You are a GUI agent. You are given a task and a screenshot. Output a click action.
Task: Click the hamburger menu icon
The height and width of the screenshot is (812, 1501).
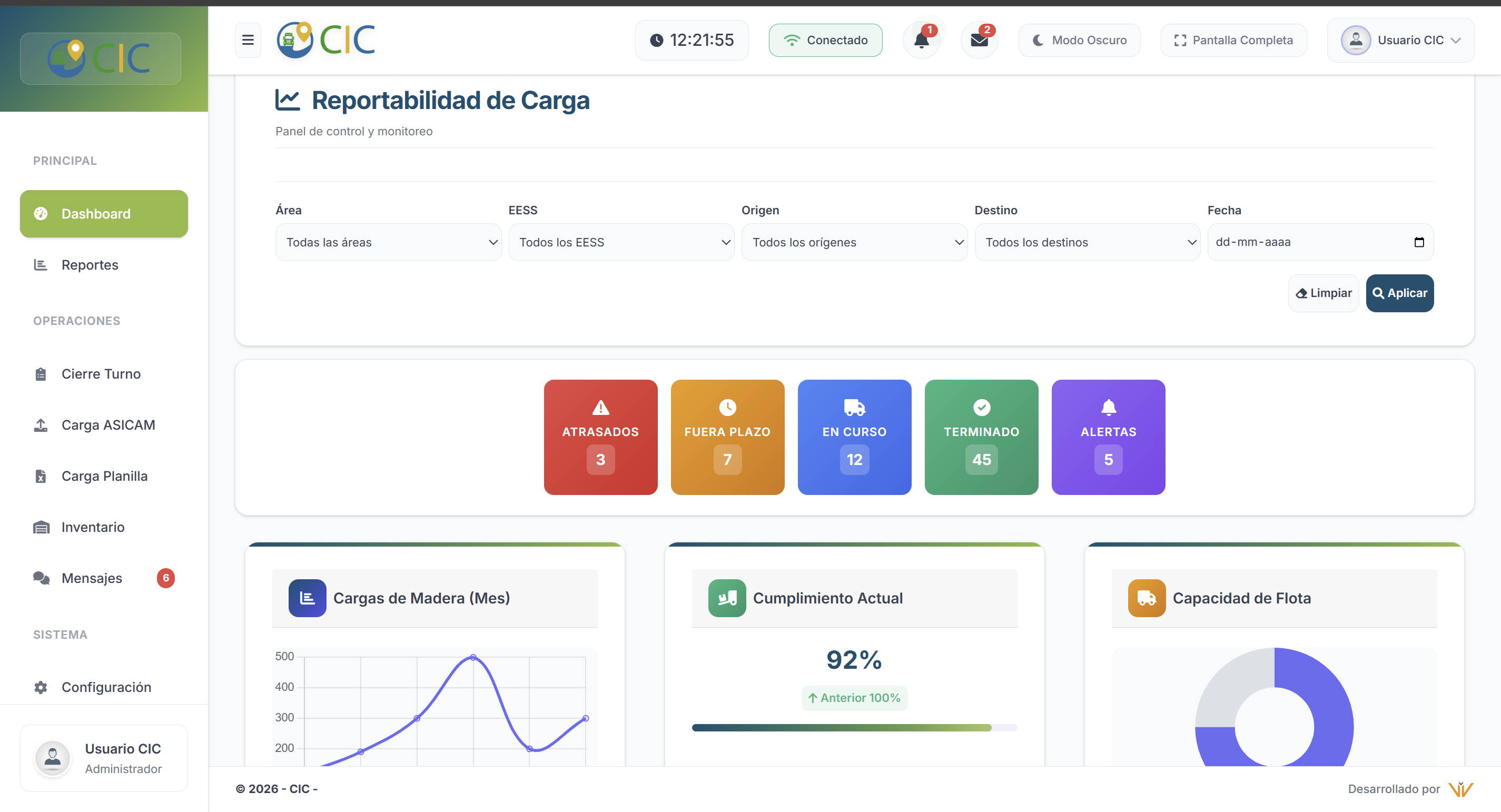coord(248,39)
